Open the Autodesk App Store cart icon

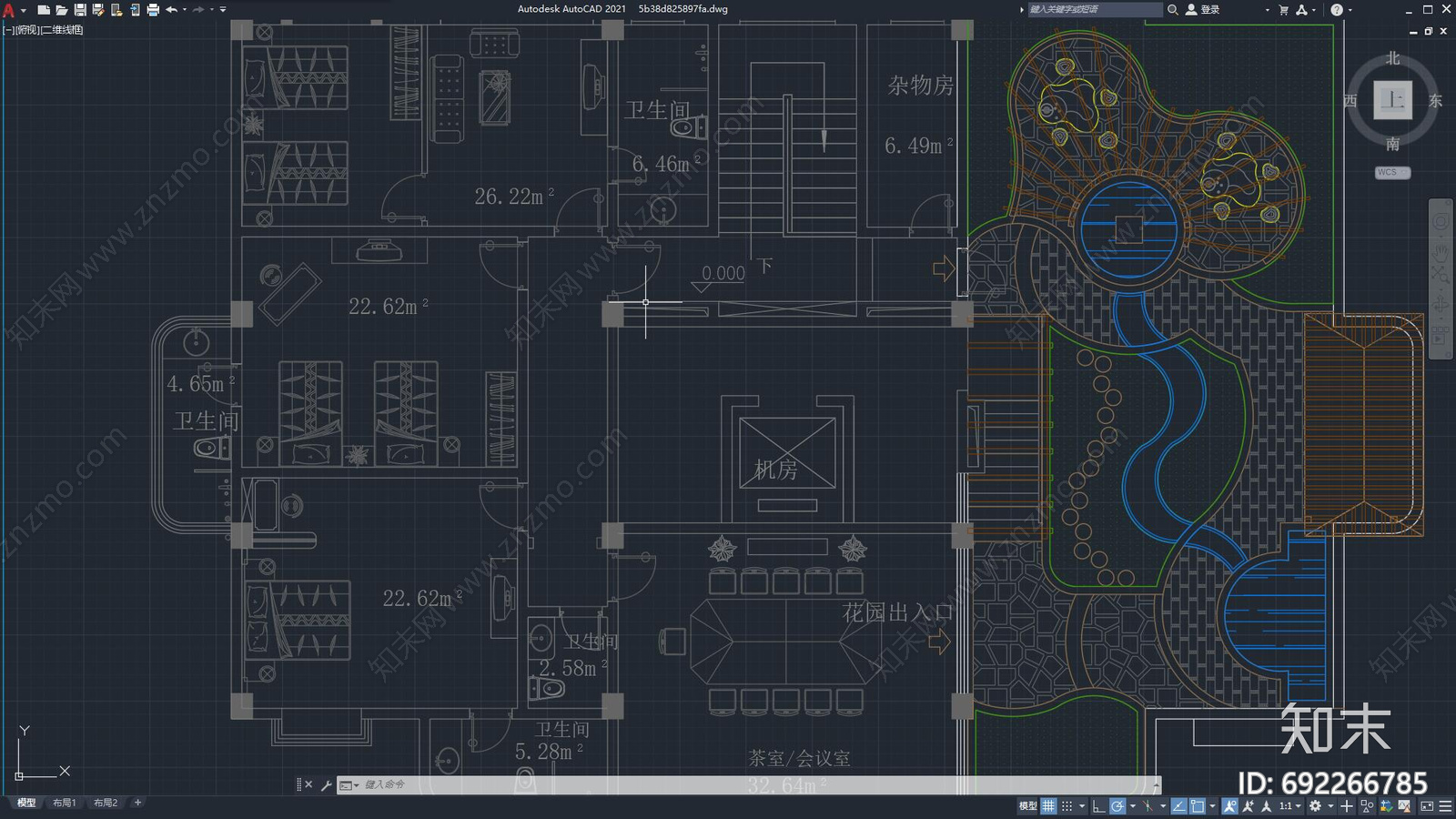pyautogui.click(x=1284, y=9)
